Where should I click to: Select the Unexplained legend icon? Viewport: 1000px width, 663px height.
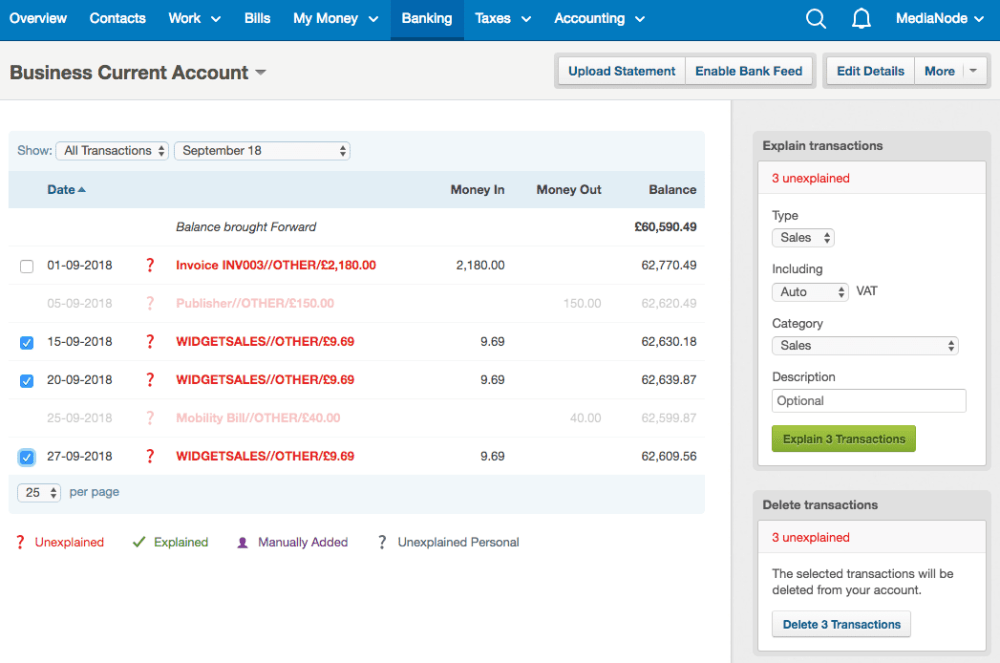[19, 541]
